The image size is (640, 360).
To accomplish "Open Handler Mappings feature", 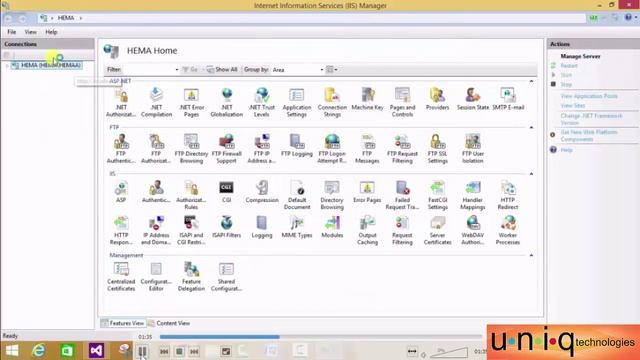I will (473, 195).
